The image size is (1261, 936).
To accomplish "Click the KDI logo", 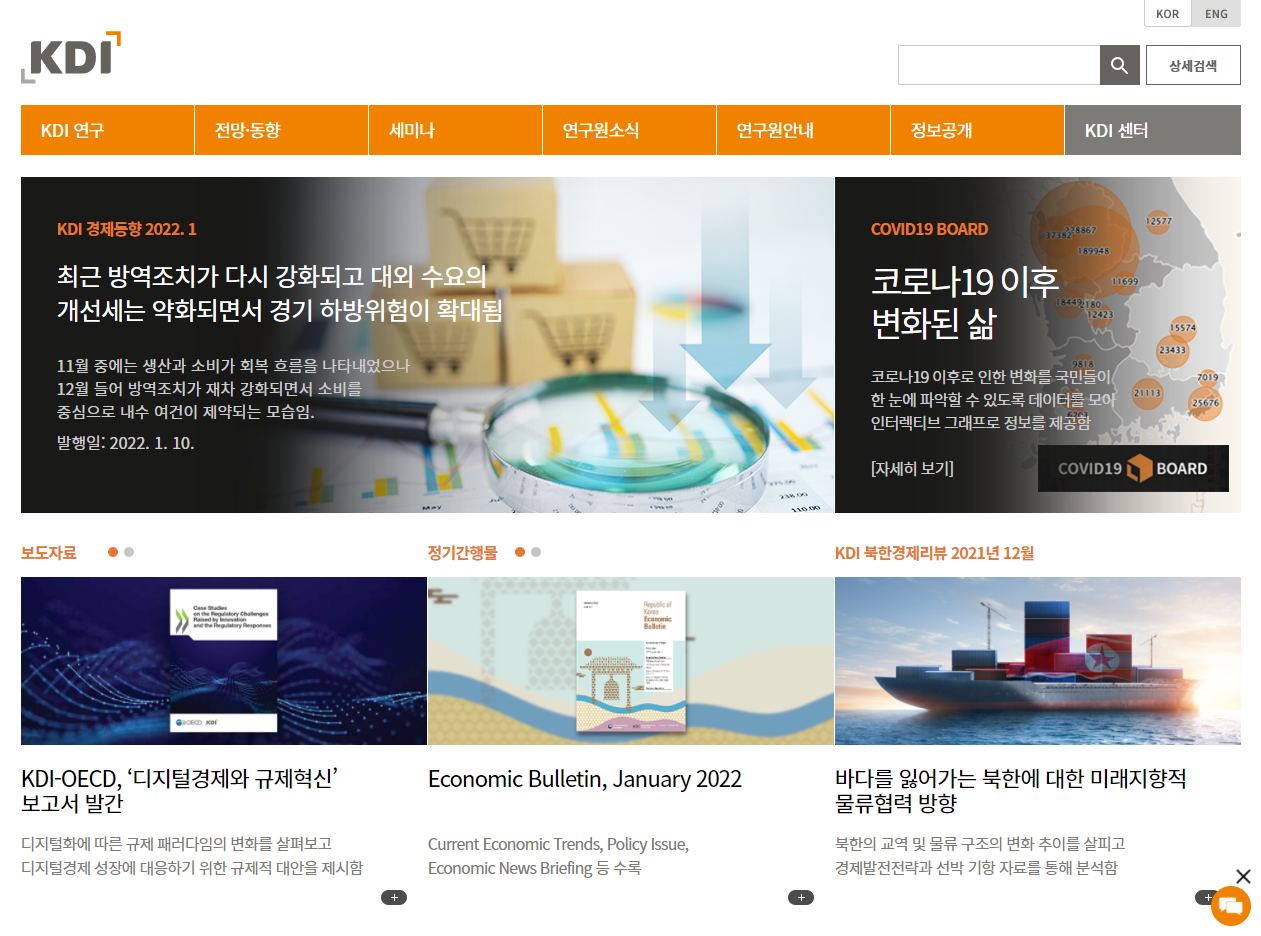I will point(71,57).
